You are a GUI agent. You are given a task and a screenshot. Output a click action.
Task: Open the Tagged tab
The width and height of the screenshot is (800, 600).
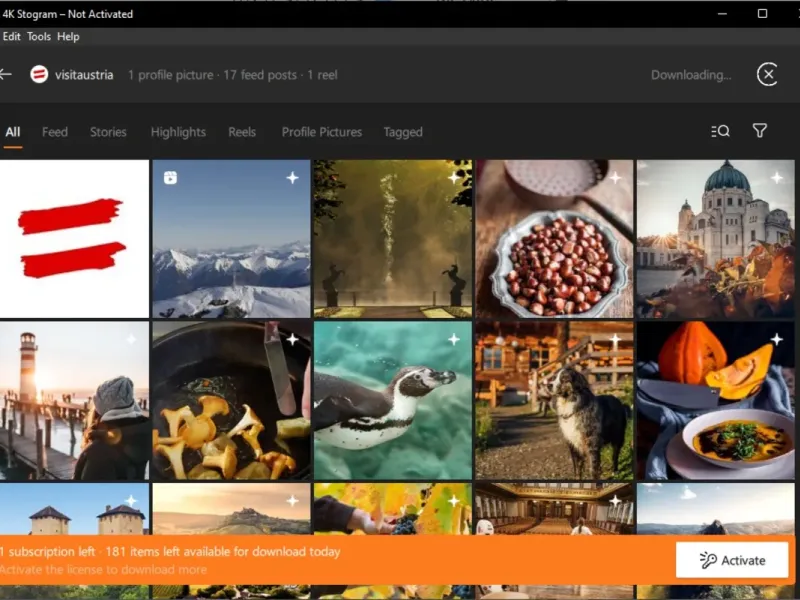403,132
